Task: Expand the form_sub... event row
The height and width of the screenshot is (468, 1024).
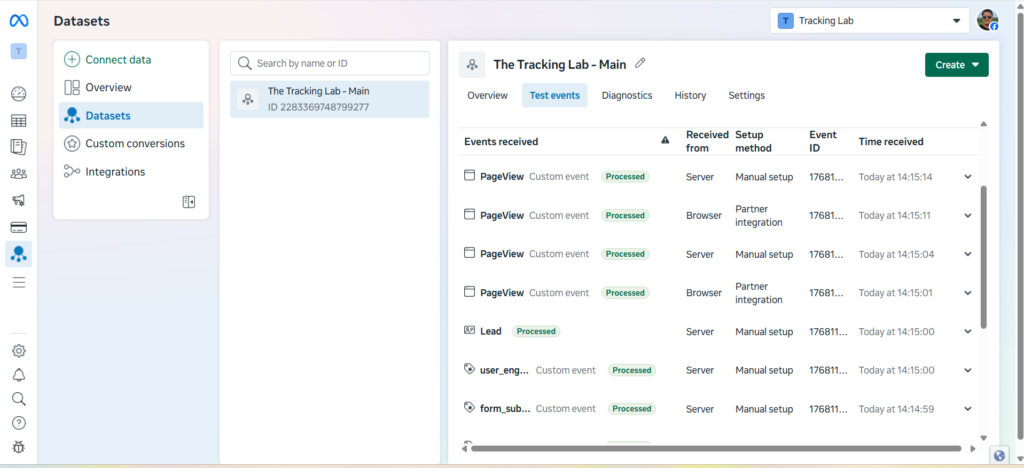Action: coord(968,409)
